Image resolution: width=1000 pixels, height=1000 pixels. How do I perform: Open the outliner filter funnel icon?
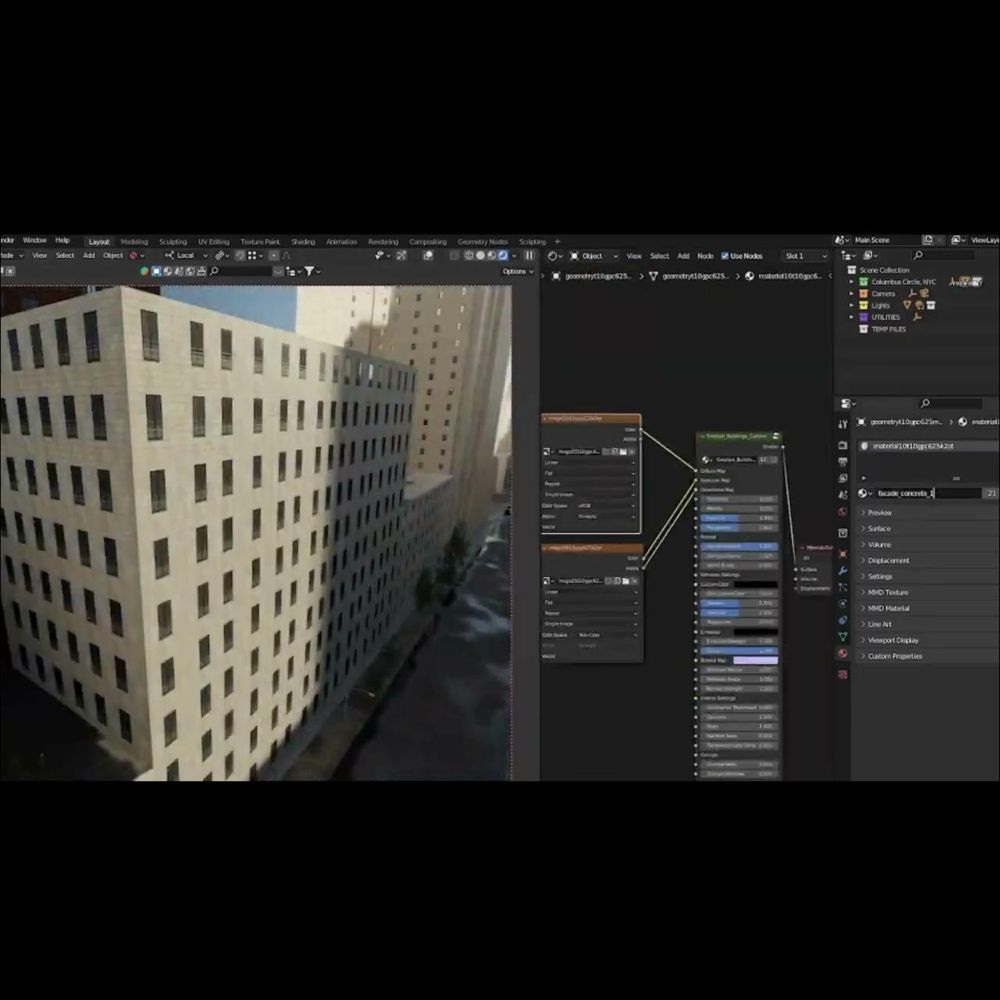pos(309,271)
